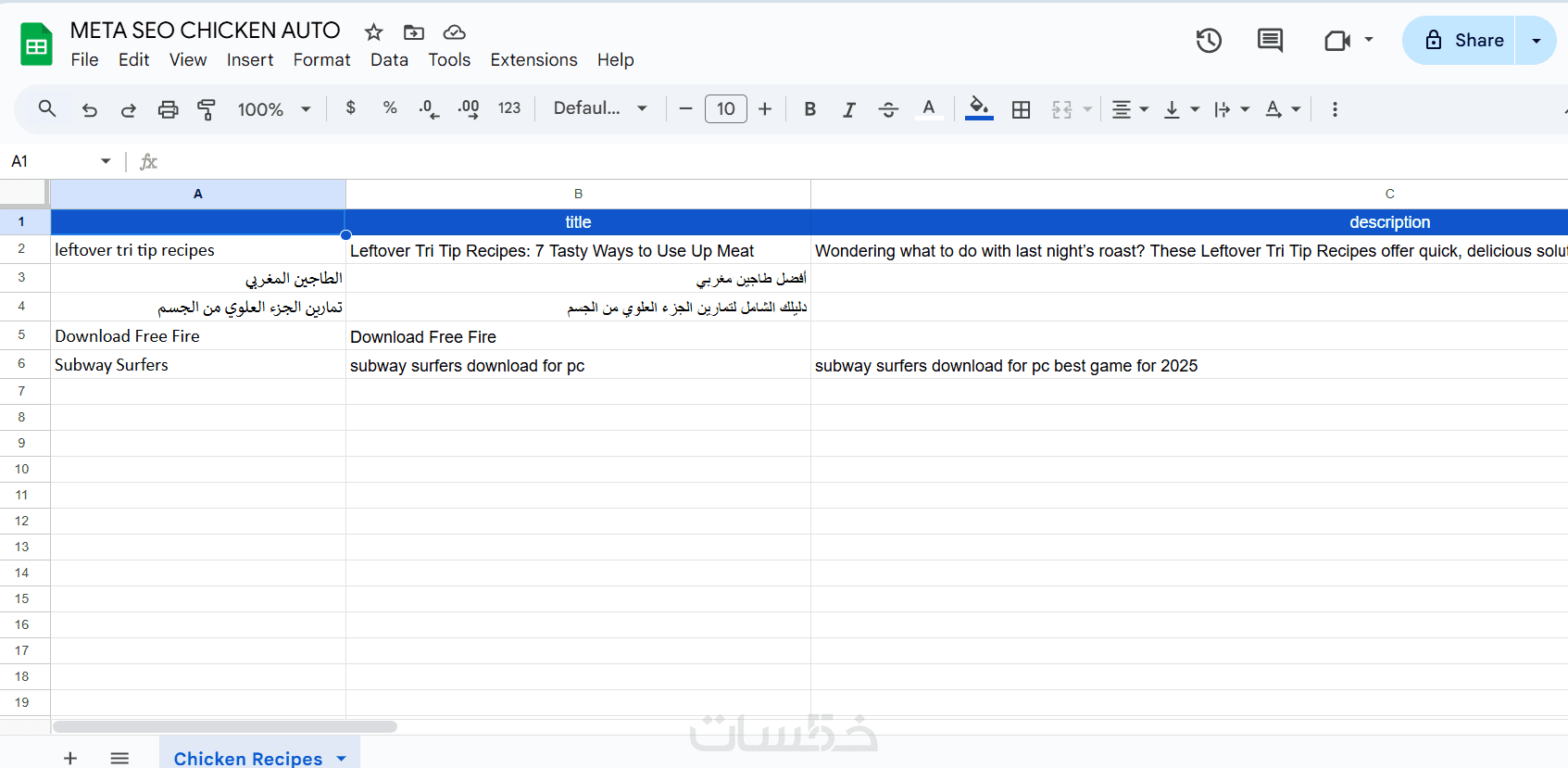Decrease decimal places
Viewport: 1568px width, 768px height.
point(429,109)
